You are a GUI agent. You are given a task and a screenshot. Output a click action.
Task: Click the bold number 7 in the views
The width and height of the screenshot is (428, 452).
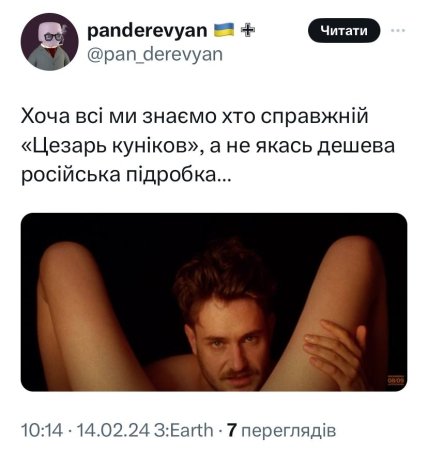[232, 430]
